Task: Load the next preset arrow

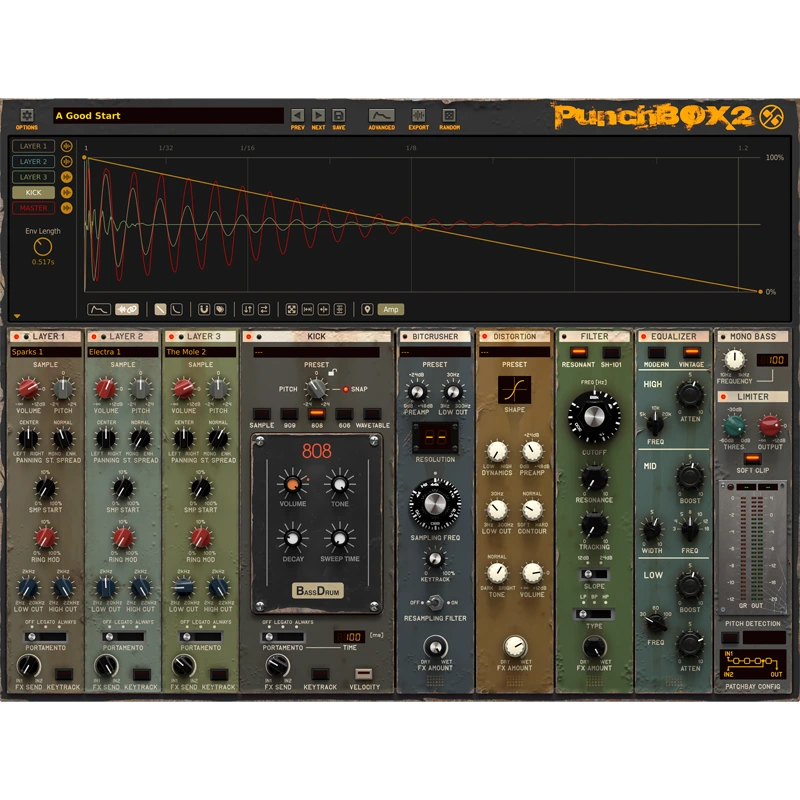Action: click(x=318, y=115)
